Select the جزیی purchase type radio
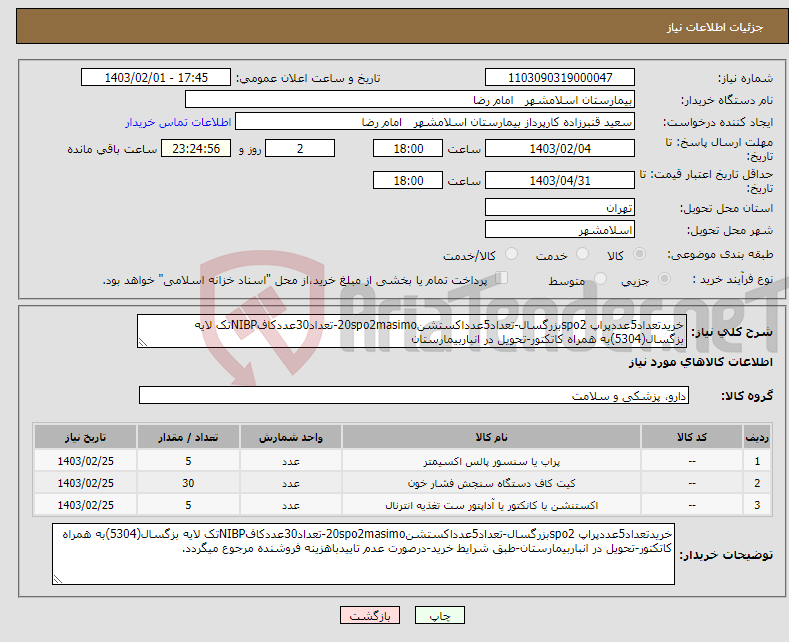Viewport: 789px width, 642px height. coord(664,278)
